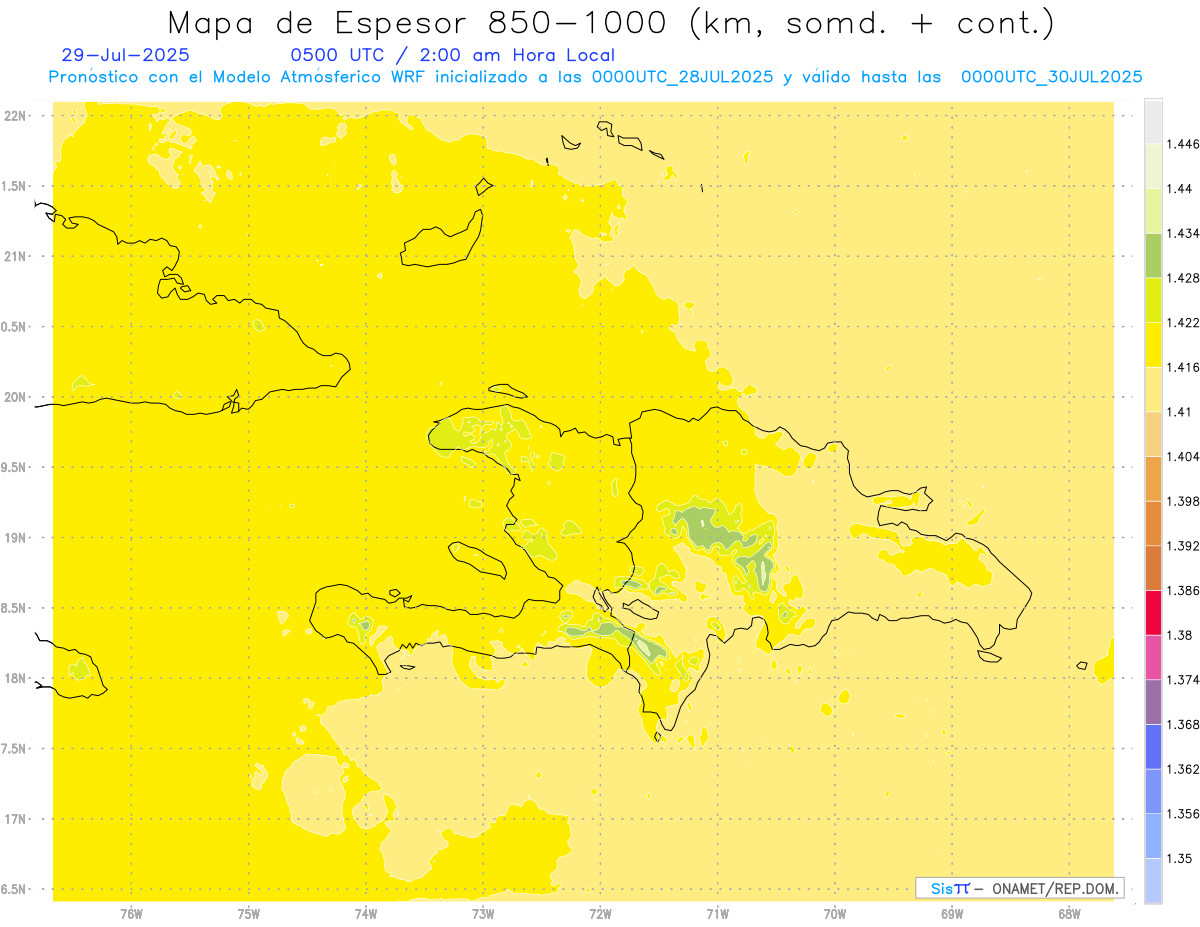Click the colorbar value '1.41'

1180,412
